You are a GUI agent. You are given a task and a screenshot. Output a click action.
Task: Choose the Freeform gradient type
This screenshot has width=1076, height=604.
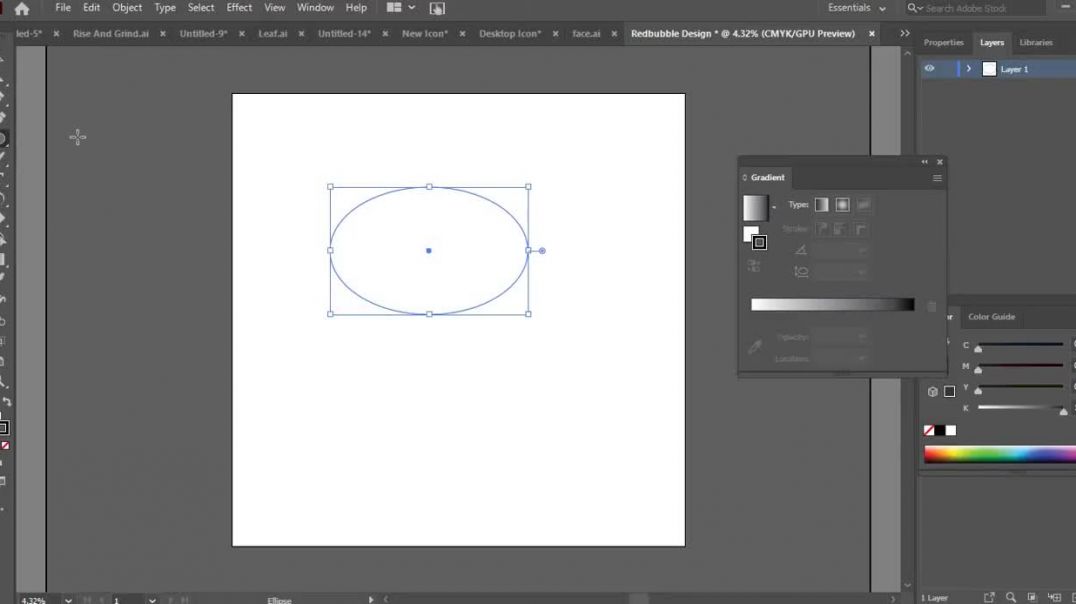(x=862, y=204)
